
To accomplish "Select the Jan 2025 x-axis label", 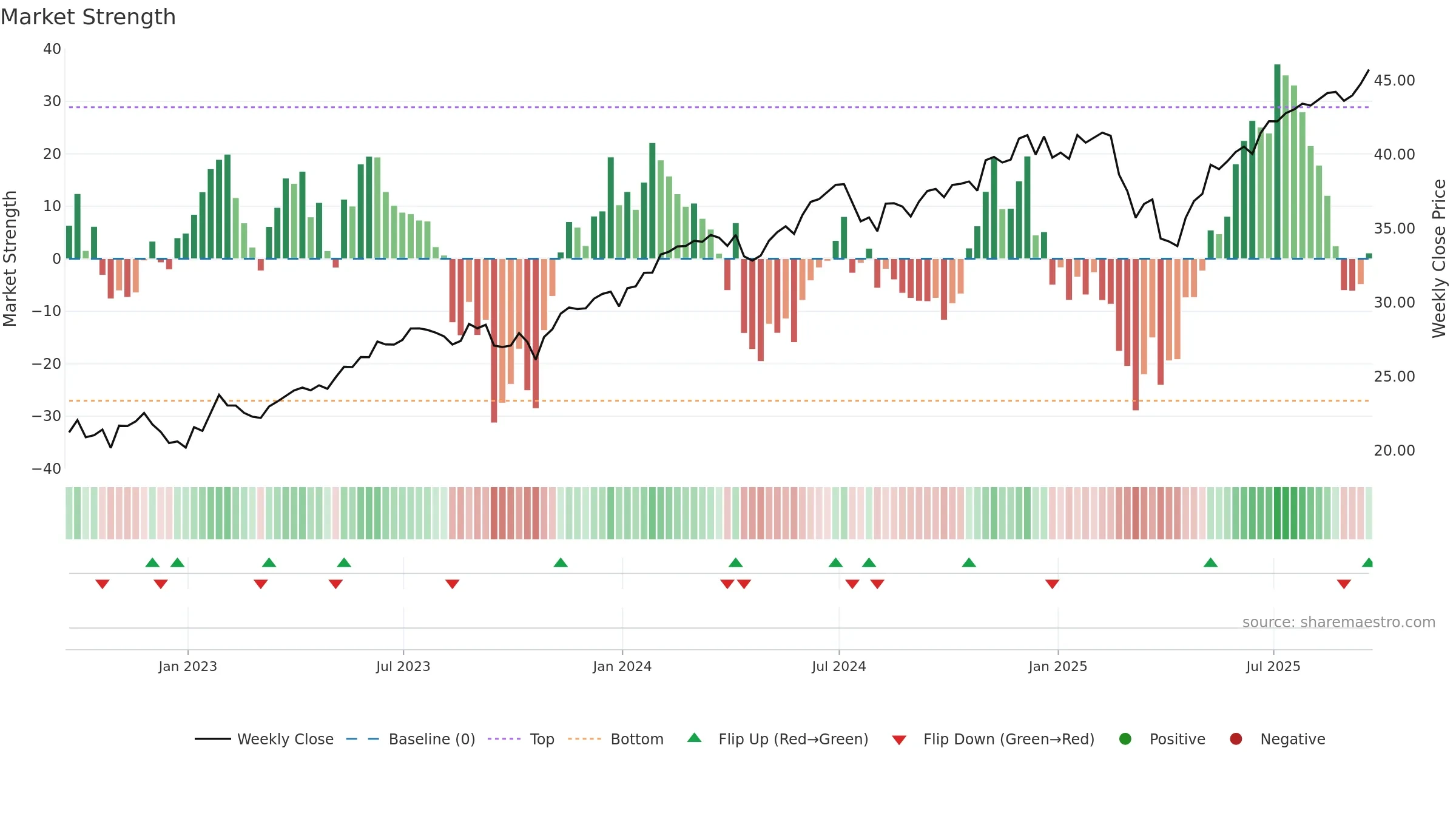I will point(1057,666).
